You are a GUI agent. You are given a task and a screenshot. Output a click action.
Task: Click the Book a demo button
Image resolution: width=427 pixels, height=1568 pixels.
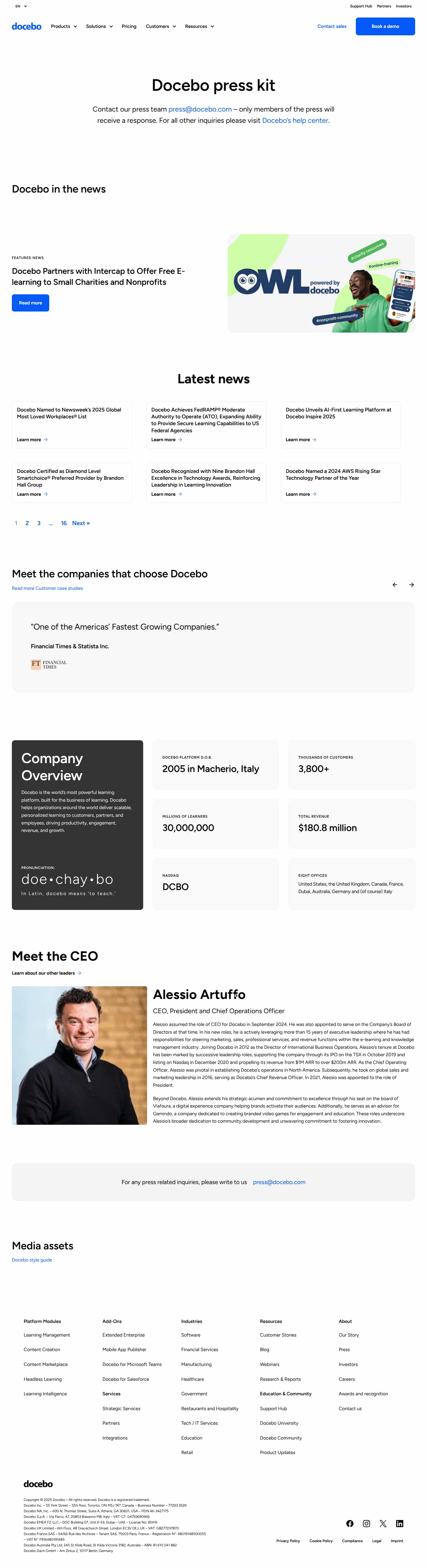click(385, 27)
